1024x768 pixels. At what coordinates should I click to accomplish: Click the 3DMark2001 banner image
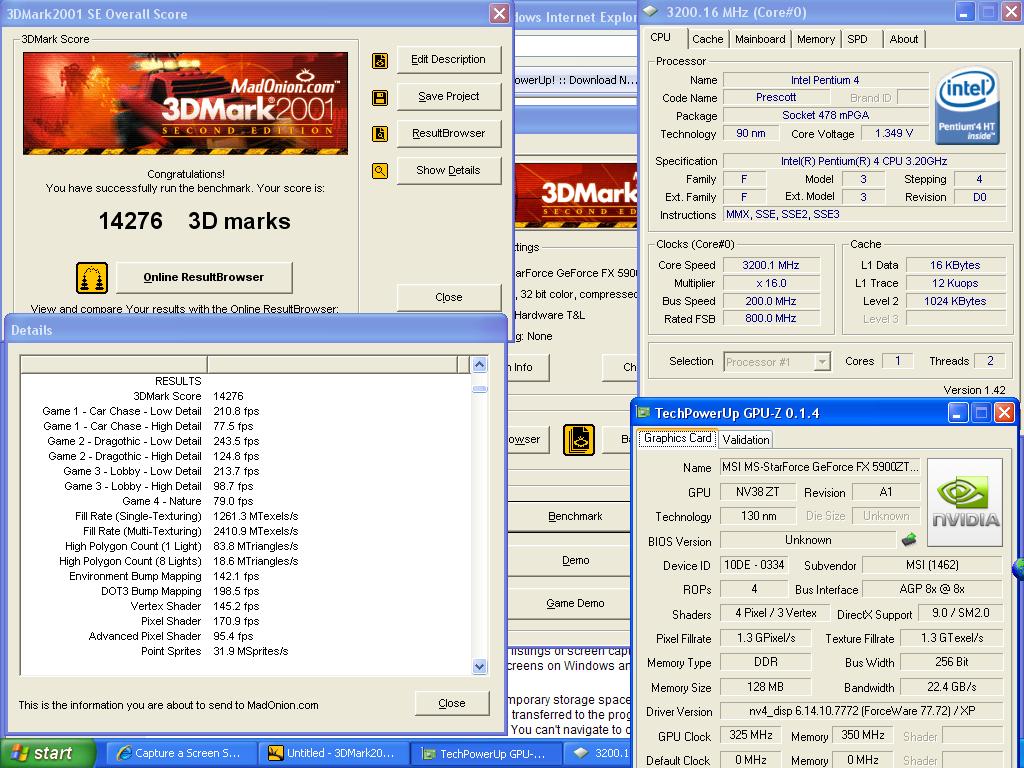coord(185,103)
